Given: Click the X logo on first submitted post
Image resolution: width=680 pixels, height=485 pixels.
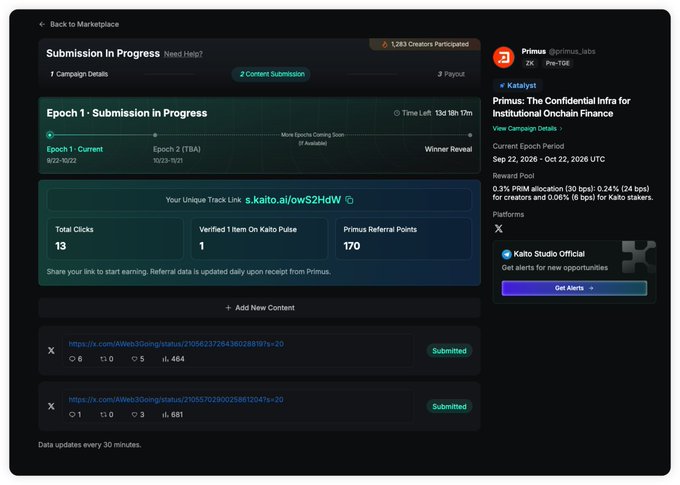Looking at the screenshot, I should tap(51, 351).
